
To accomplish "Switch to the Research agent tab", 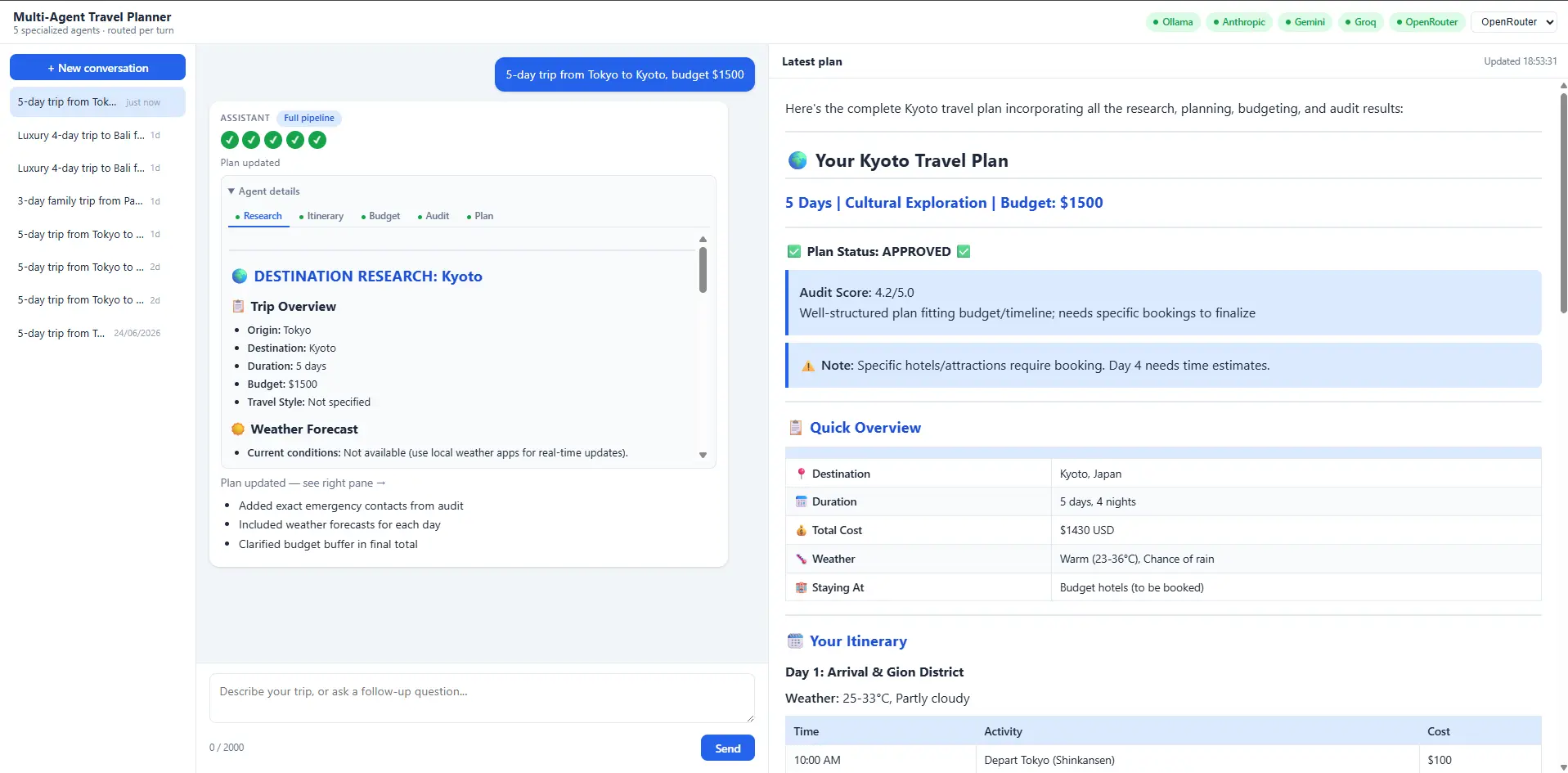I will point(258,216).
